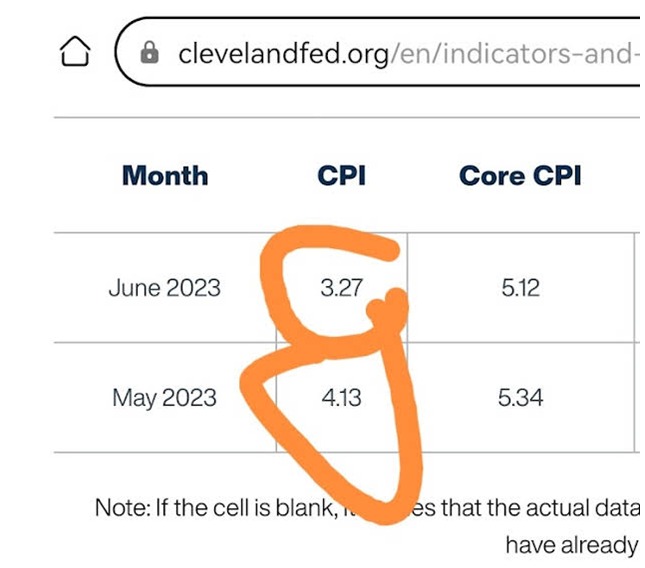This screenshot has height=568, width=645.
Task: Select the May 2023 row label
Action: pyautogui.click(x=165, y=398)
